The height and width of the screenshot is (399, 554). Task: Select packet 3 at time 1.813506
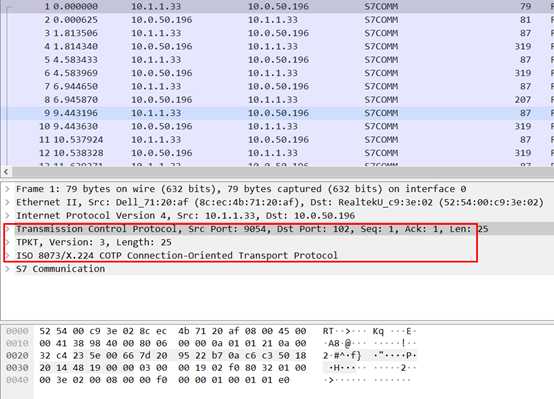coord(277,33)
